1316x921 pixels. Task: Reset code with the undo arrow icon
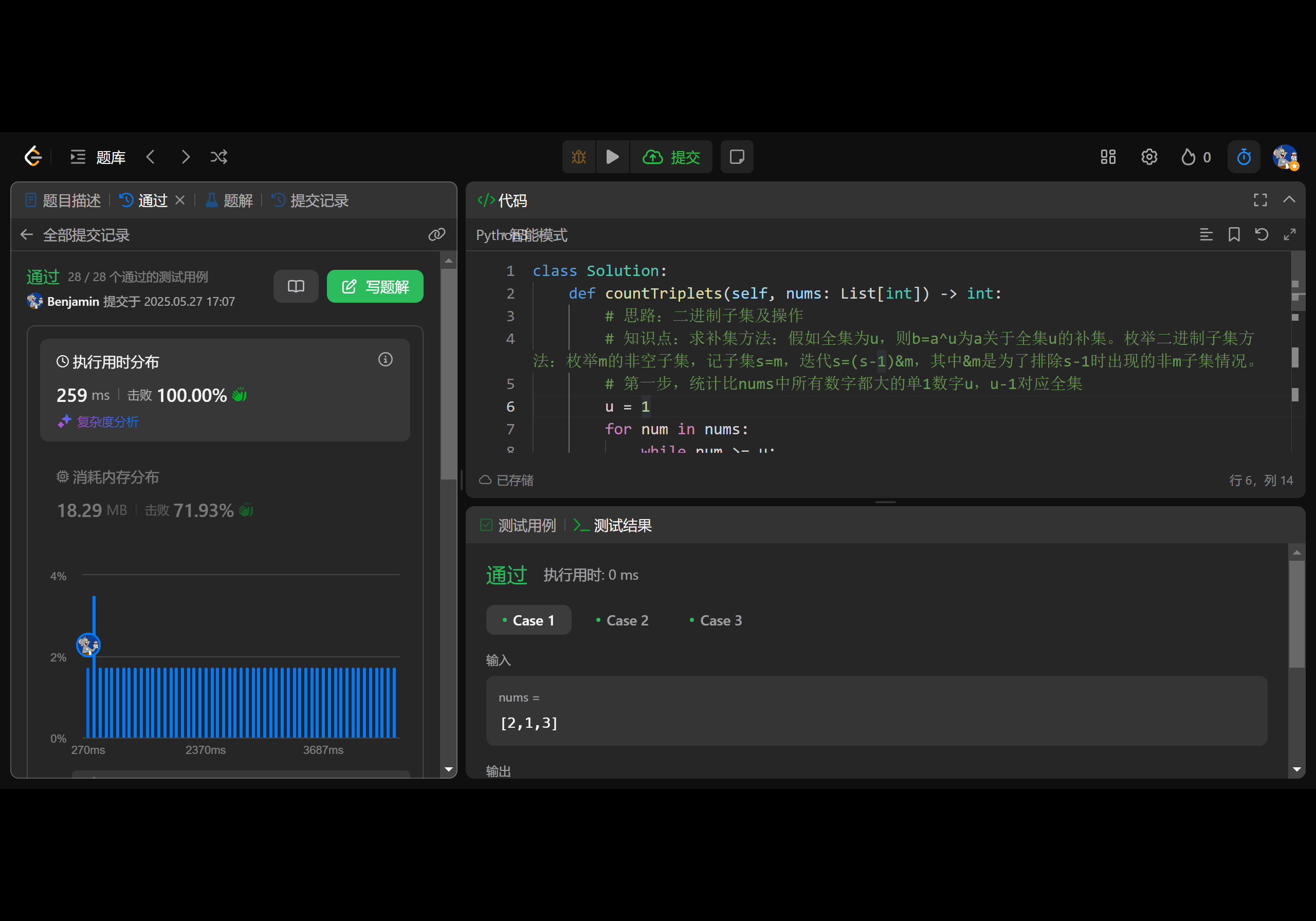(1261, 234)
